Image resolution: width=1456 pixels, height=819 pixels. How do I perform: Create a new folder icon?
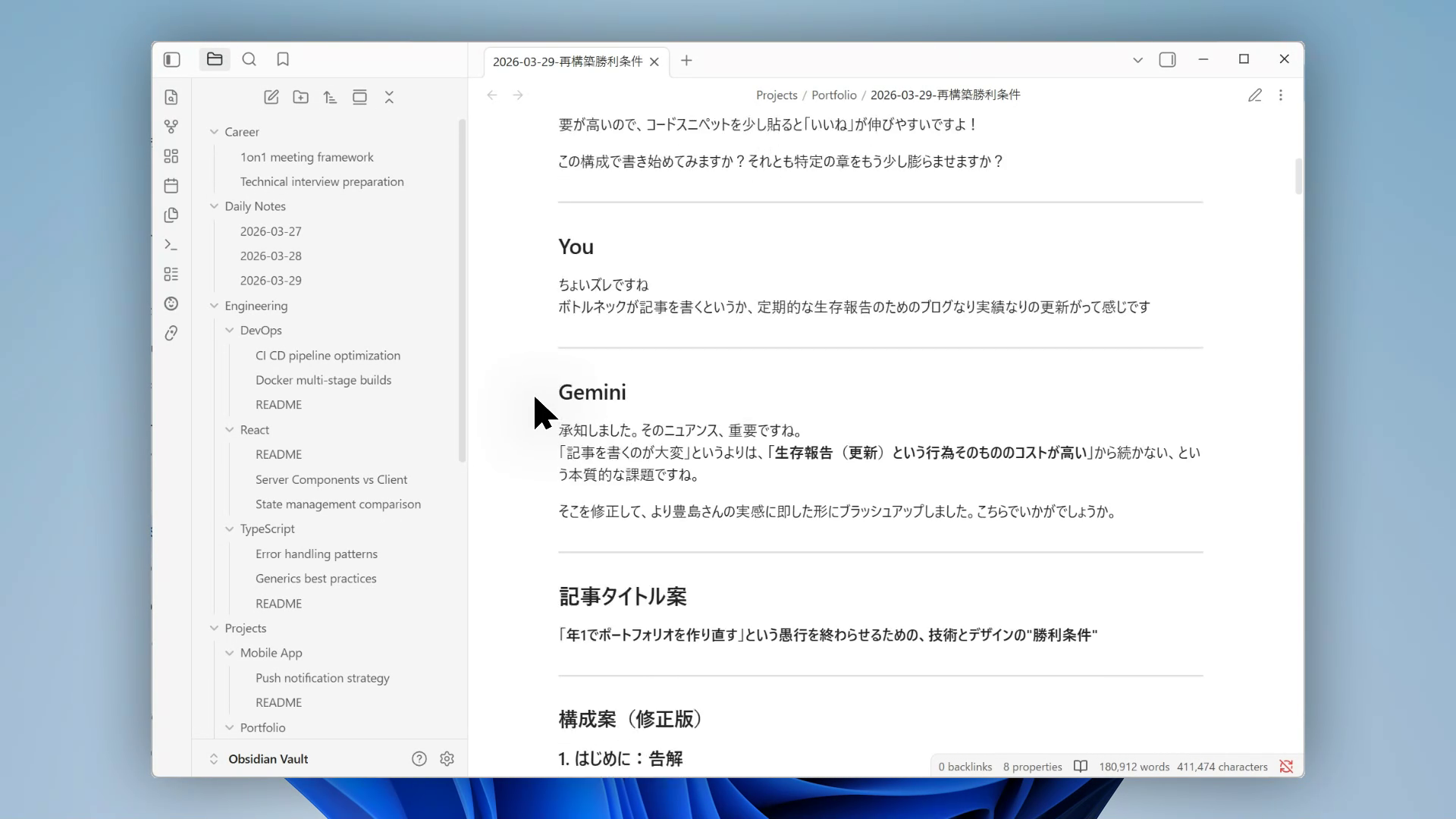301,97
